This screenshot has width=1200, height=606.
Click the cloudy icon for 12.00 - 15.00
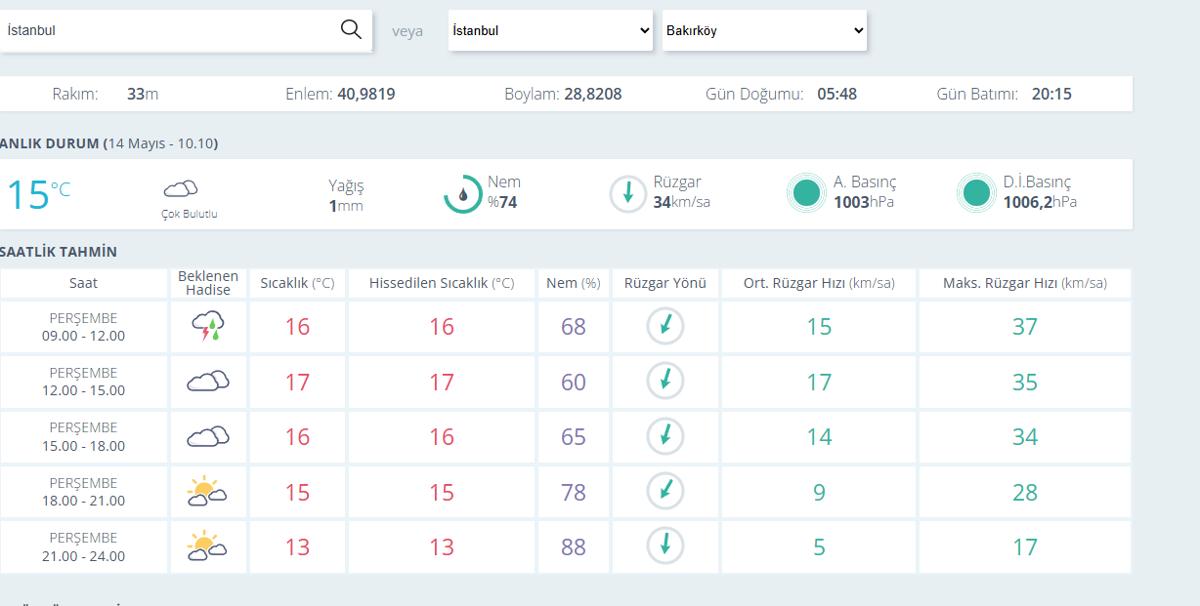[208, 381]
